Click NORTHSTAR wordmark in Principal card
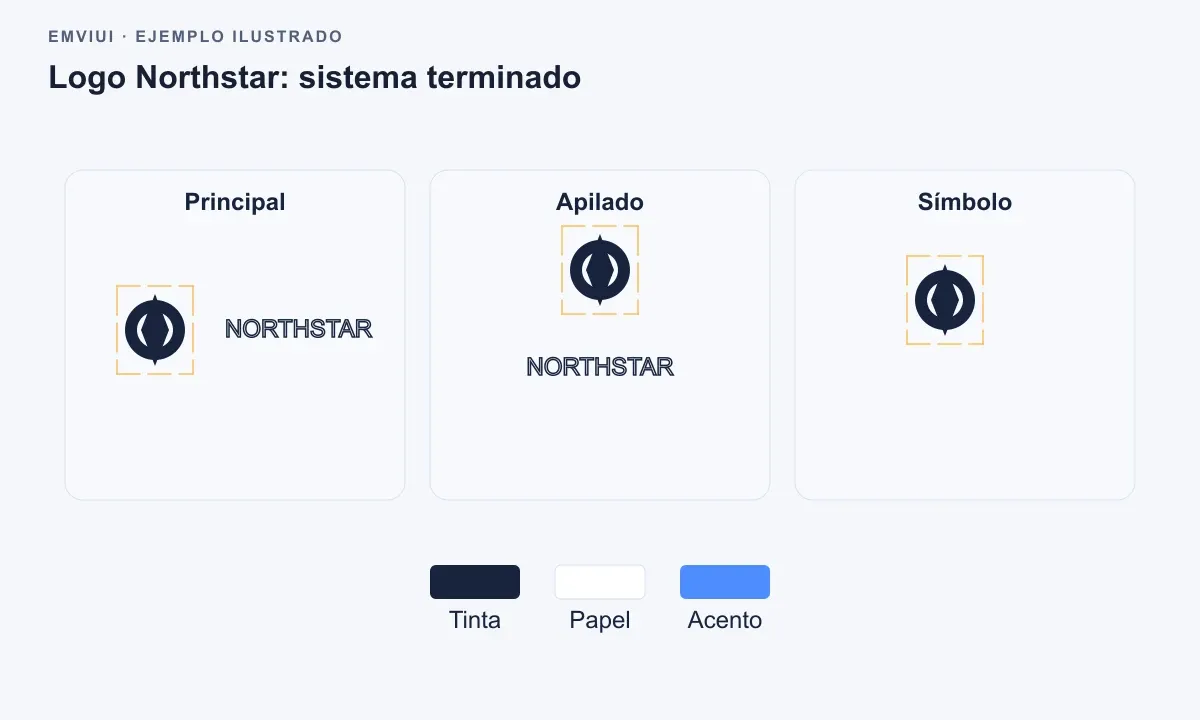The image size is (1200, 720). (x=299, y=328)
